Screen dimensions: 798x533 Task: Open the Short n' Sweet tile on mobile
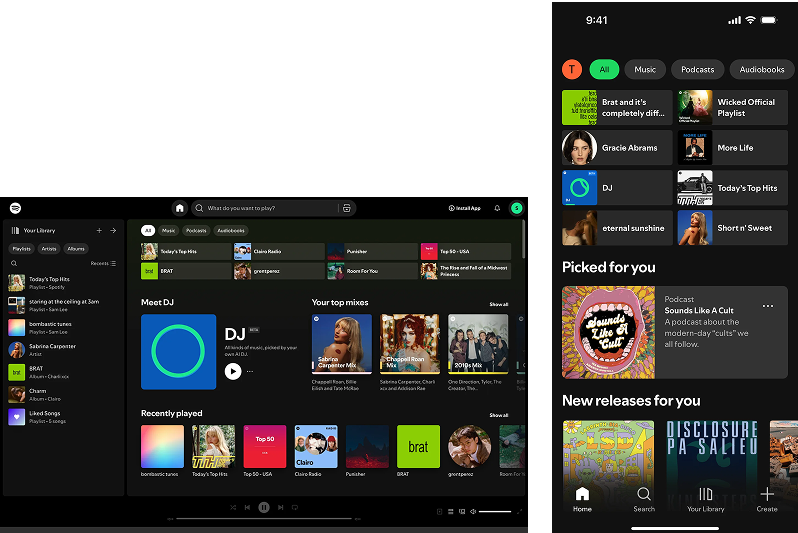coord(732,228)
